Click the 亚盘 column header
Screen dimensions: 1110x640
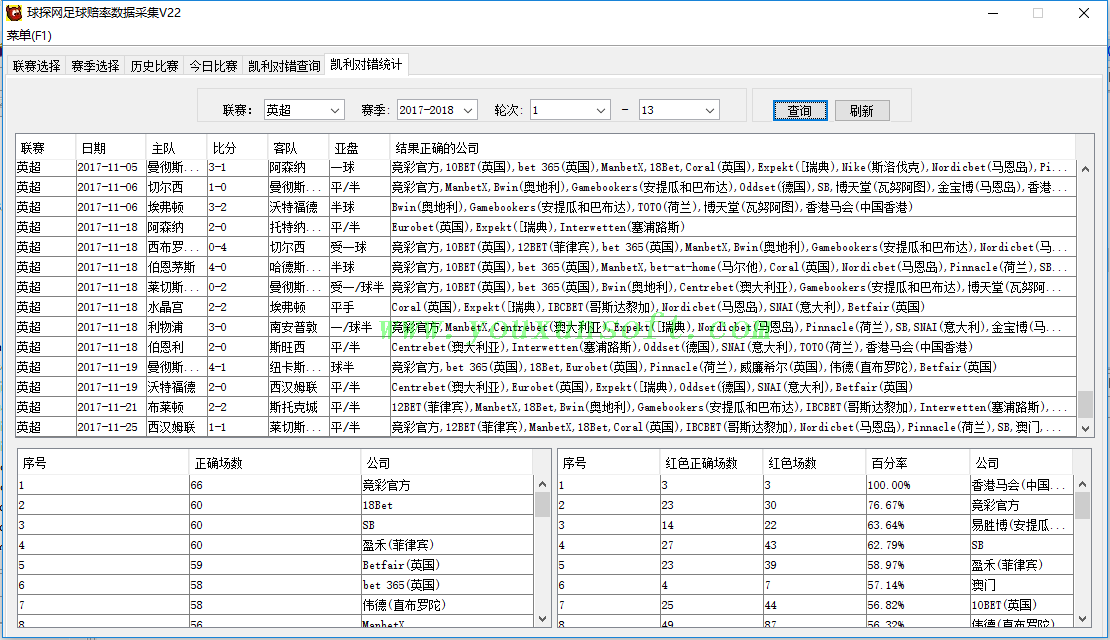pos(359,148)
